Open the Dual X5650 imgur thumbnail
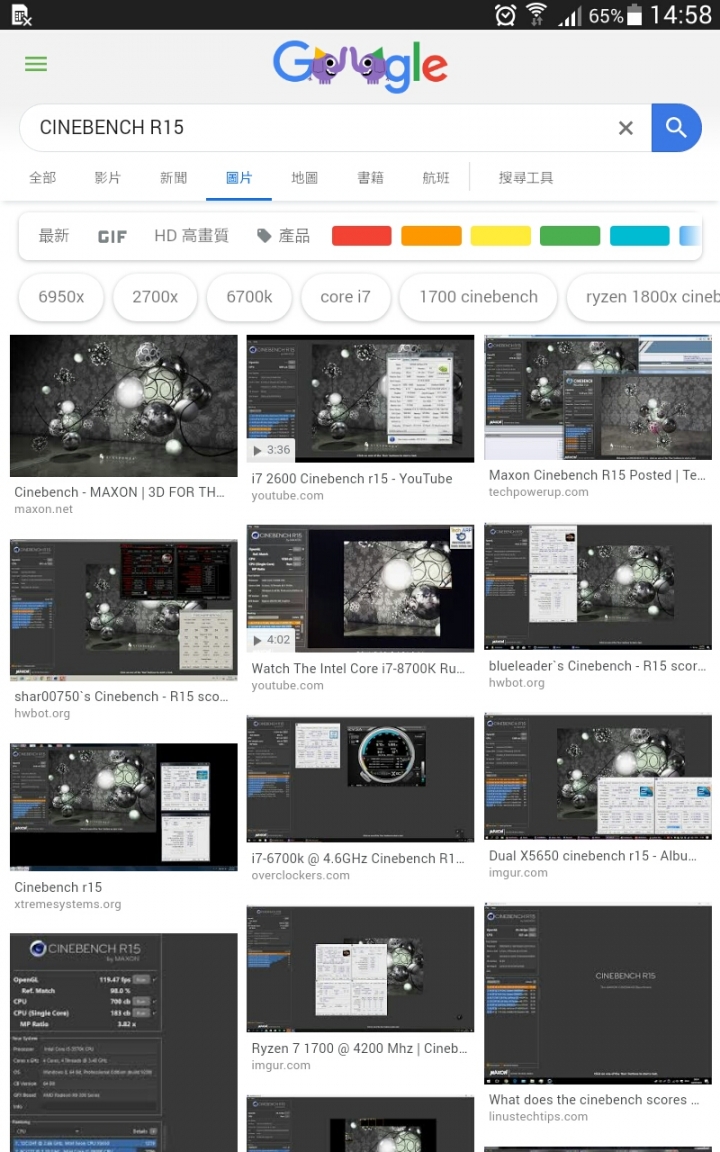This screenshot has width=720, height=1152. click(598, 777)
